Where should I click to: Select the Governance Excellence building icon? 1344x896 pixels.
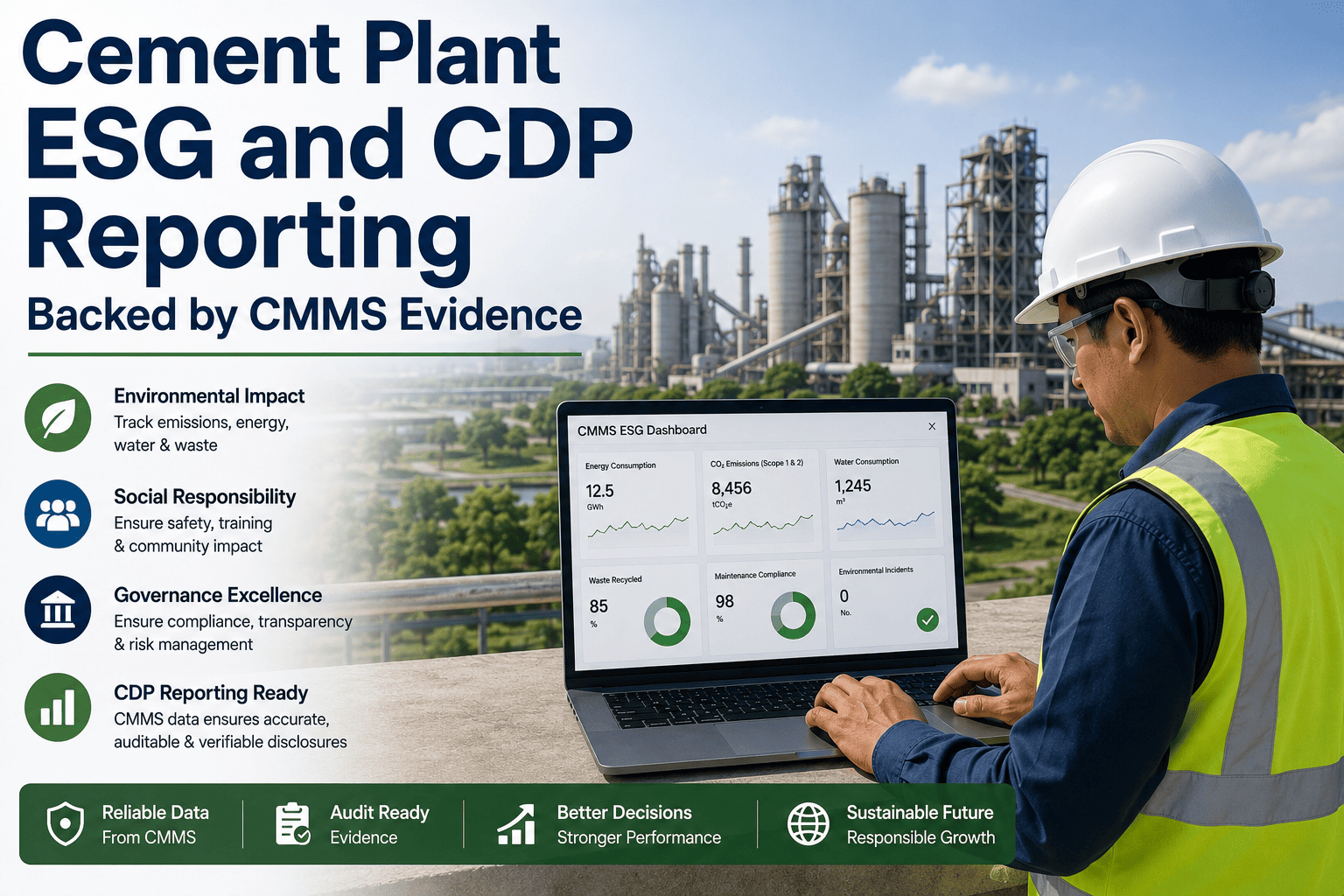tap(58, 610)
